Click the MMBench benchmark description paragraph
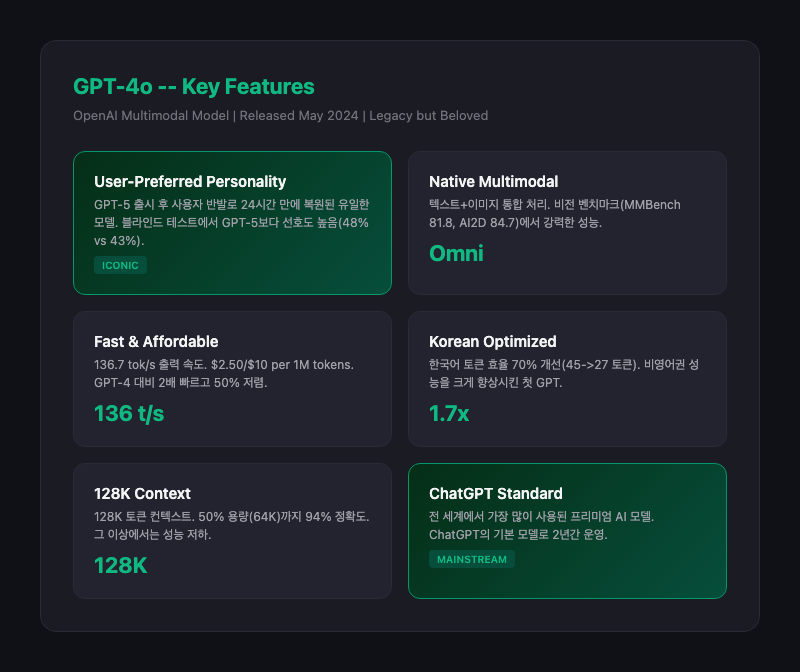800x672 pixels. pyautogui.click(x=555, y=213)
